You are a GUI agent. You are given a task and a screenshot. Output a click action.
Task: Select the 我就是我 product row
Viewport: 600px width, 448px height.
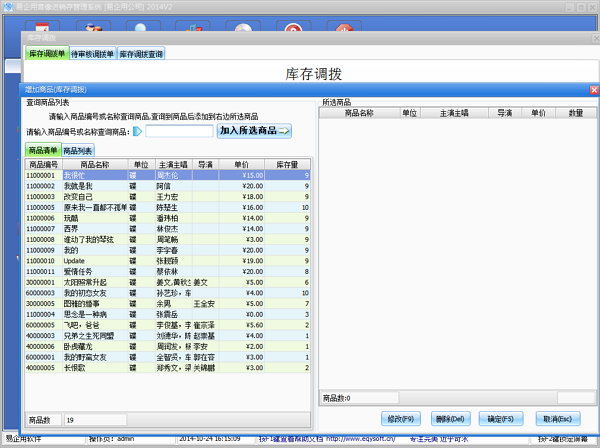(168, 186)
